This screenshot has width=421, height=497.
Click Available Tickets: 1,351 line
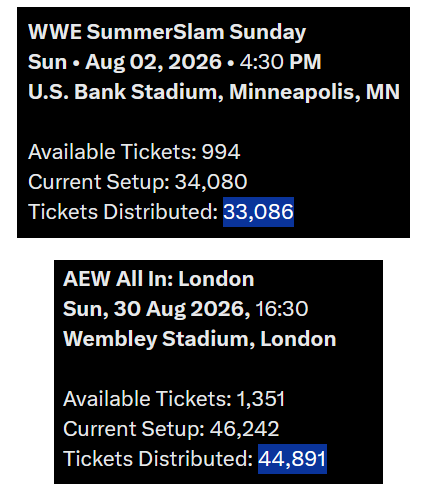point(174,399)
